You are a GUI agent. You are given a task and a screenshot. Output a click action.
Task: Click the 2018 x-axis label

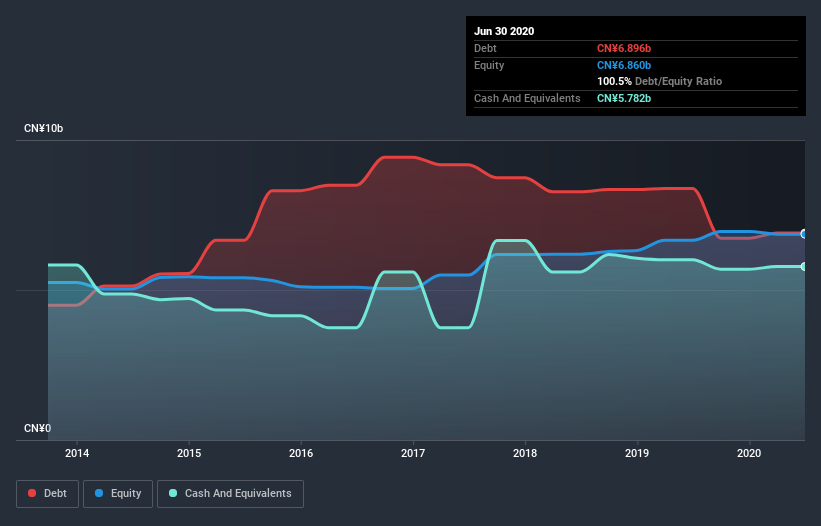(x=525, y=453)
